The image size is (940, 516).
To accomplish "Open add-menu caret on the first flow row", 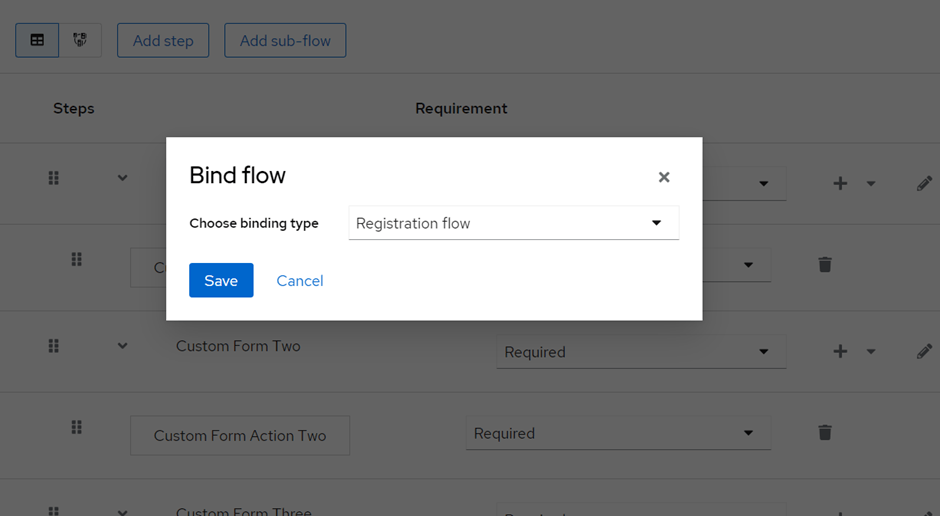I will coord(870,184).
